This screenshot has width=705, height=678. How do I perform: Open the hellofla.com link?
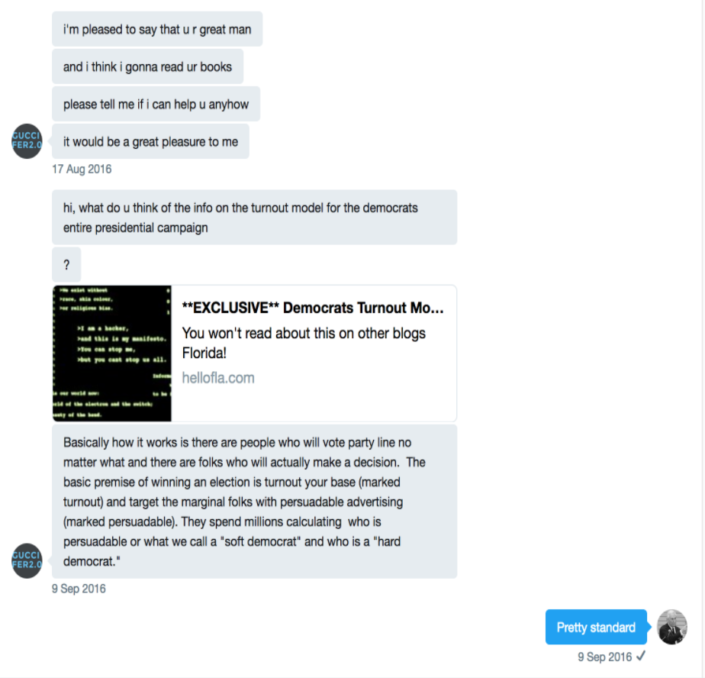pyautogui.click(x=218, y=378)
